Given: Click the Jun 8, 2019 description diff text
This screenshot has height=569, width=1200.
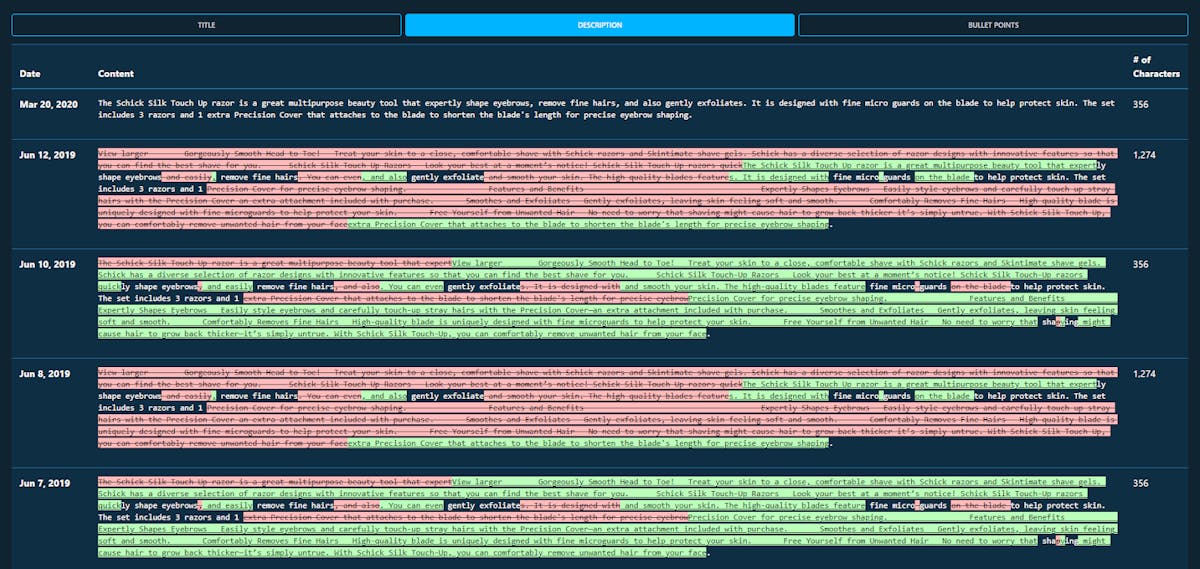Looking at the screenshot, I should 607,408.
